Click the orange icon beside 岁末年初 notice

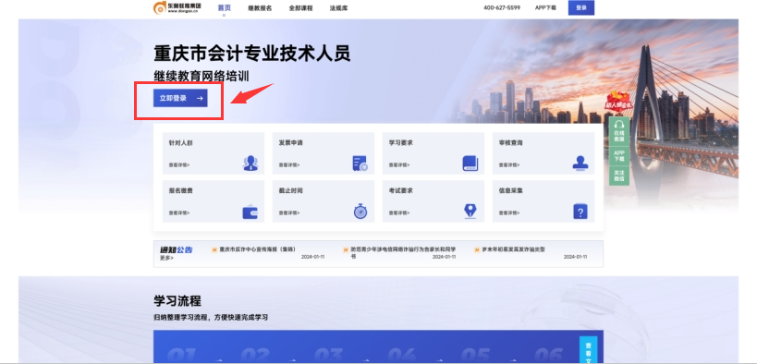477,250
